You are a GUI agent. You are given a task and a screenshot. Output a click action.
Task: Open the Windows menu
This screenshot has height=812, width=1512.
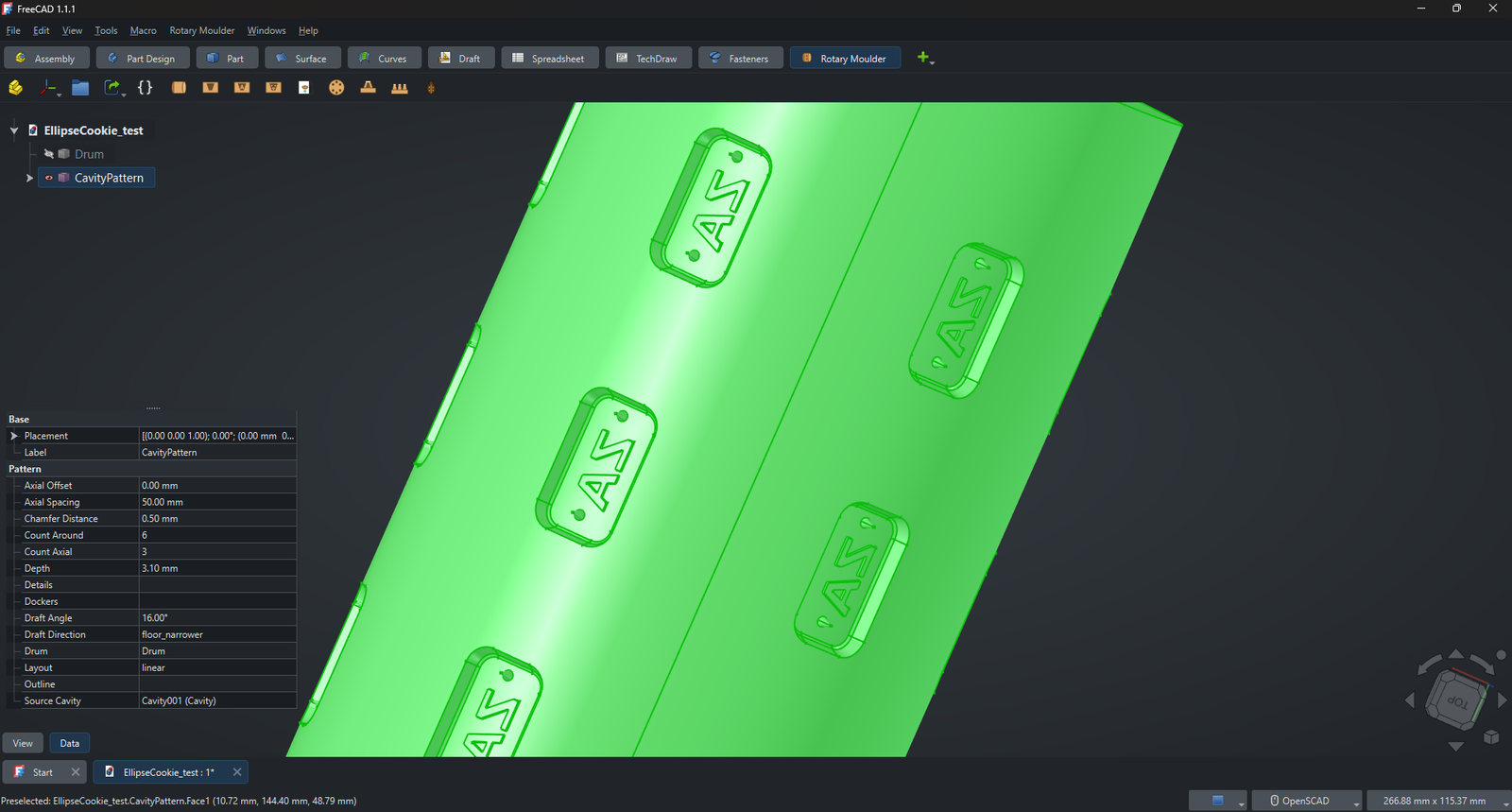[x=266, y=30]
